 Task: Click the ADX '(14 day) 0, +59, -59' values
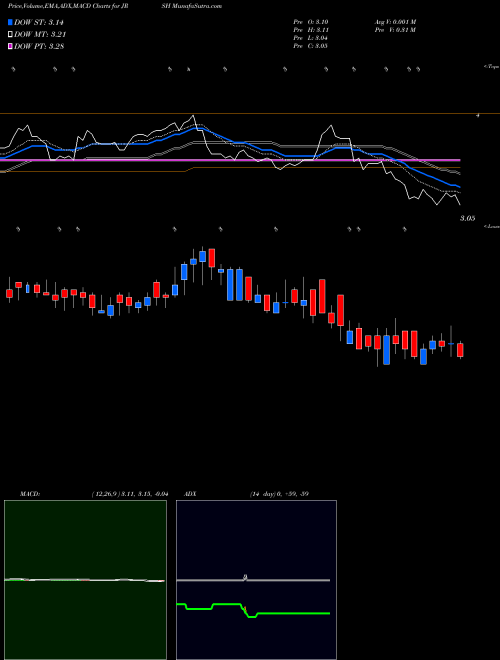pyautogui.click(x=279, y=494)
